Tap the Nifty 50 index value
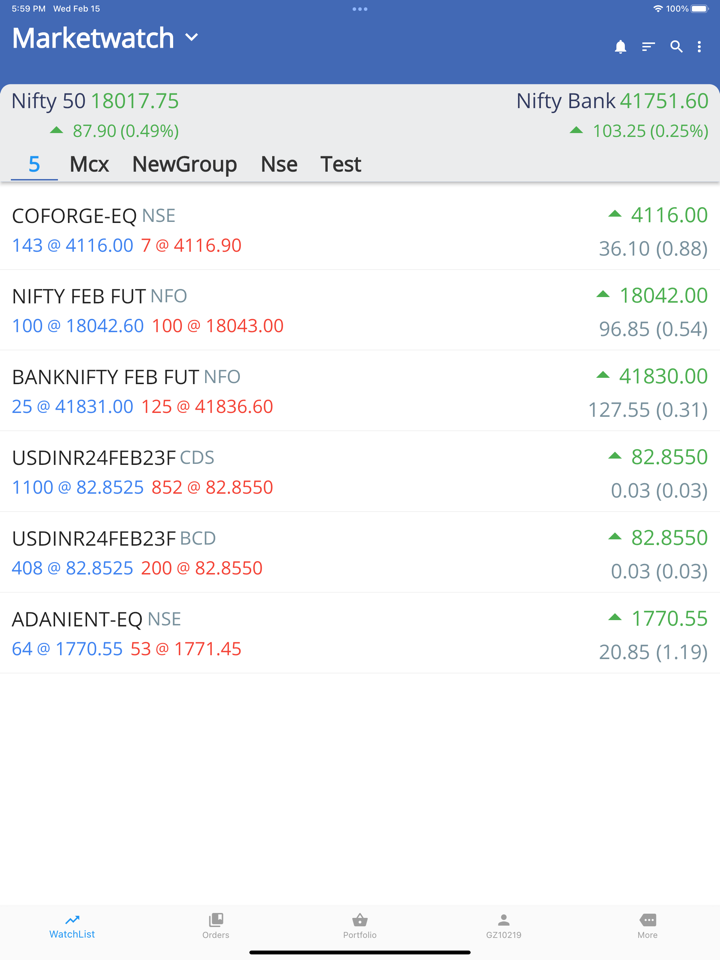The width and height of the screenshot is (720, 960). [x=134, y=101]
